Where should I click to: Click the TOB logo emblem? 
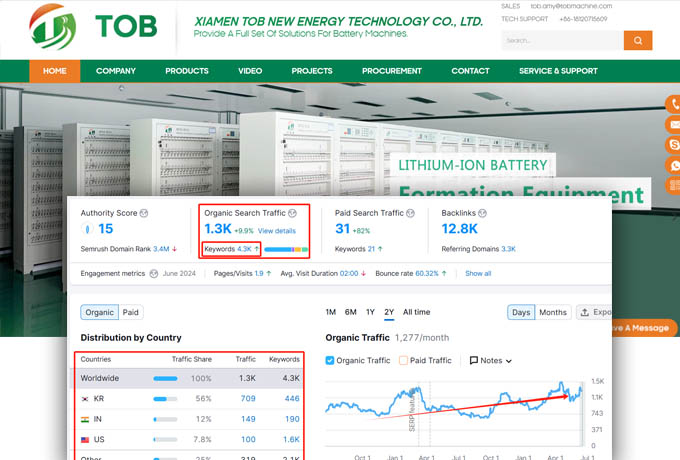52,26
